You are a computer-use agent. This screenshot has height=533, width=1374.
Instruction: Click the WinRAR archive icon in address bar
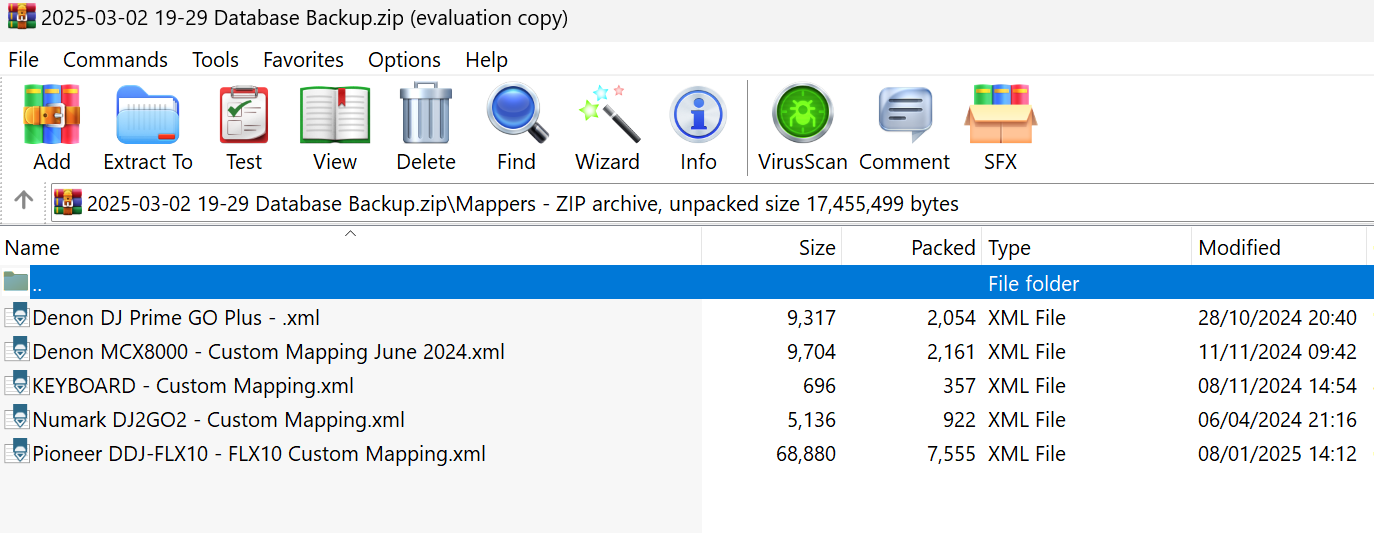(x=68, y=203)
